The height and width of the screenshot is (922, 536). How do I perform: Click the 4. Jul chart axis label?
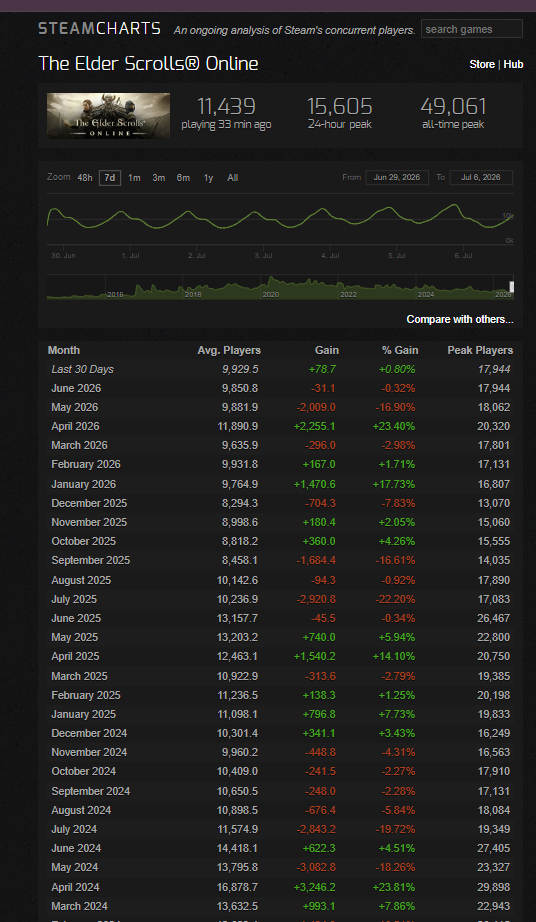[x=330, y=256]
